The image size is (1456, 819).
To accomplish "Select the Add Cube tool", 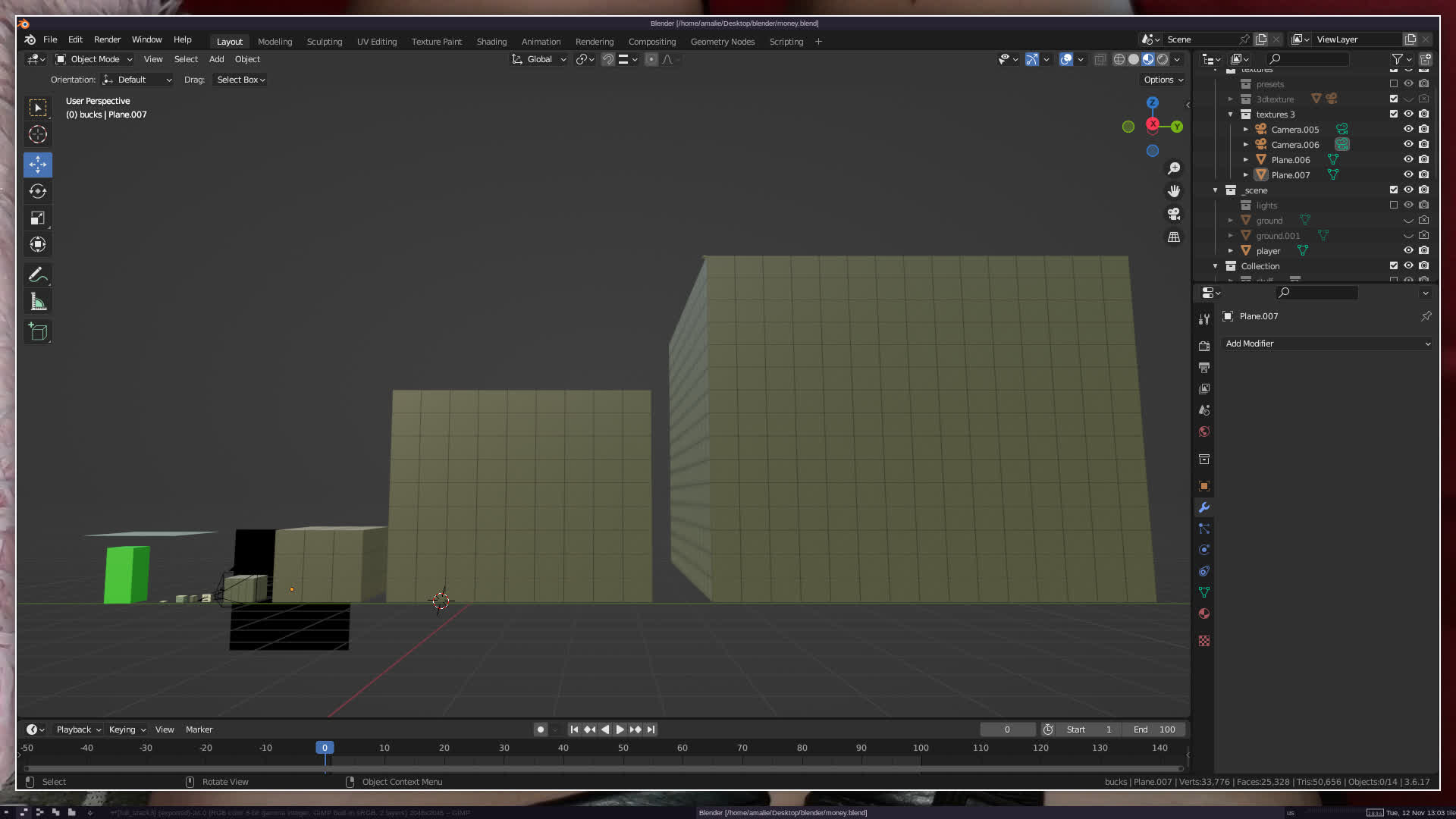I will coord(38,332).
